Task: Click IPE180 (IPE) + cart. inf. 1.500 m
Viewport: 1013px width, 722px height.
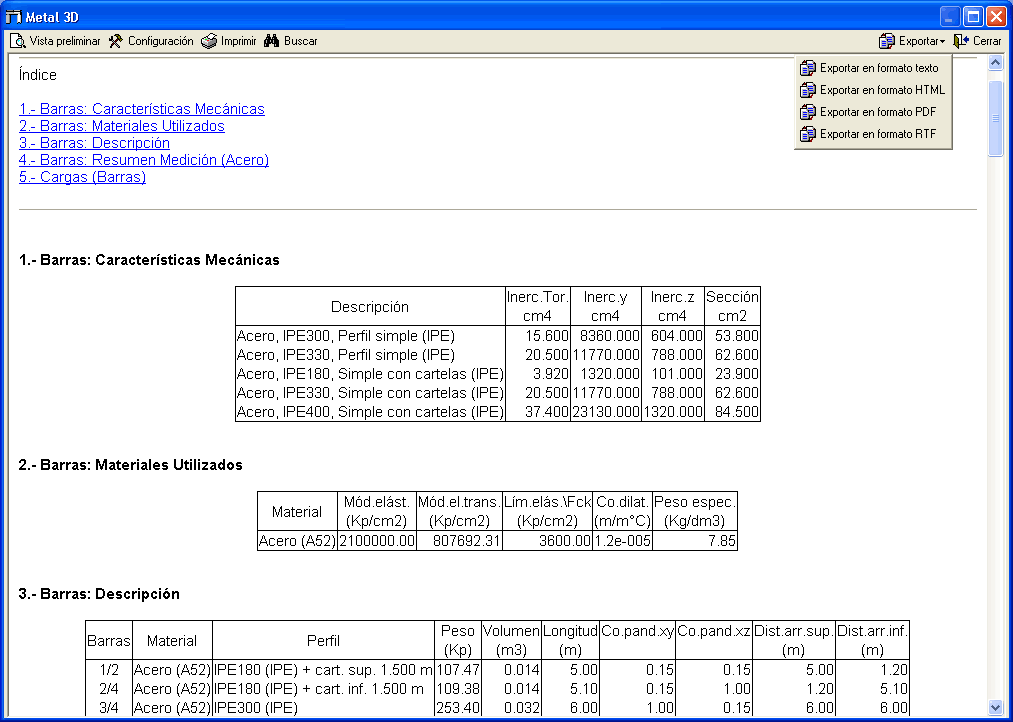Action: click(319, 689)
